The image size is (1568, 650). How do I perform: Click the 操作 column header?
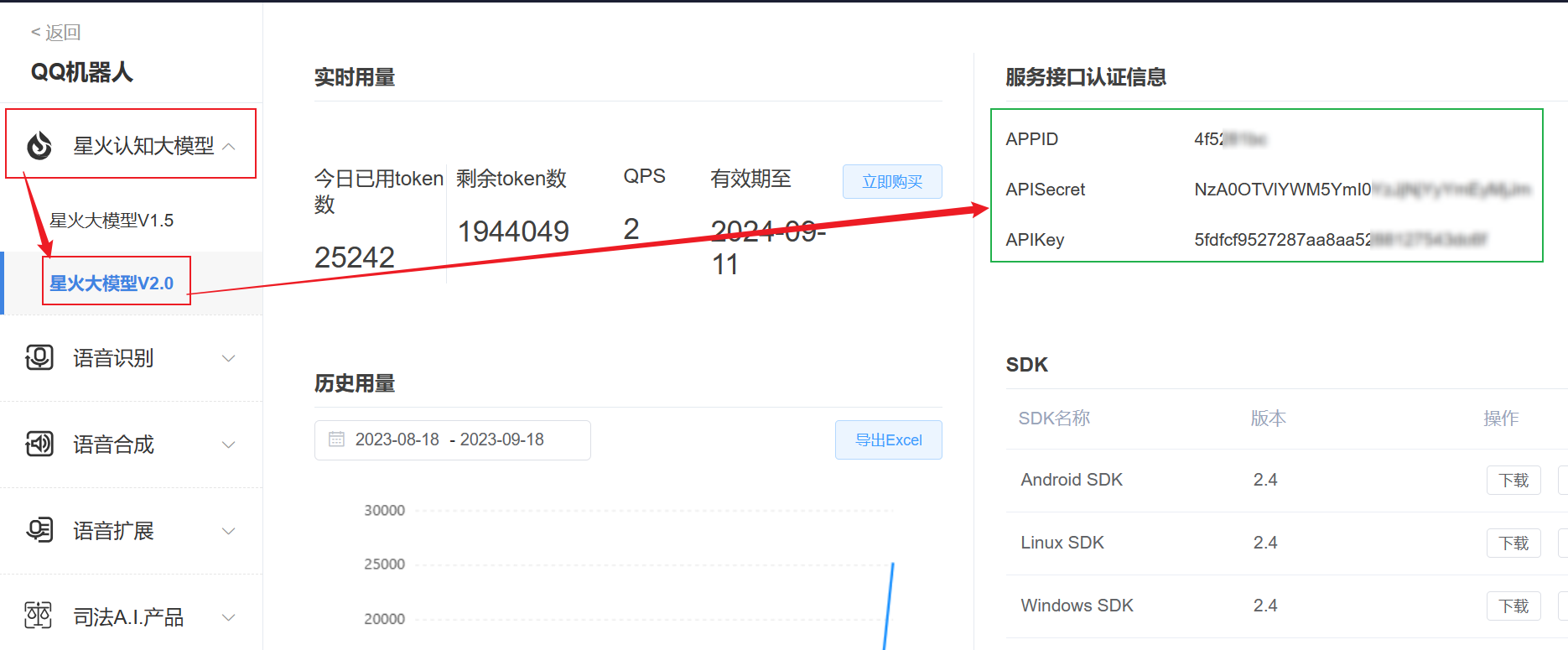(x=1501, y=419)
